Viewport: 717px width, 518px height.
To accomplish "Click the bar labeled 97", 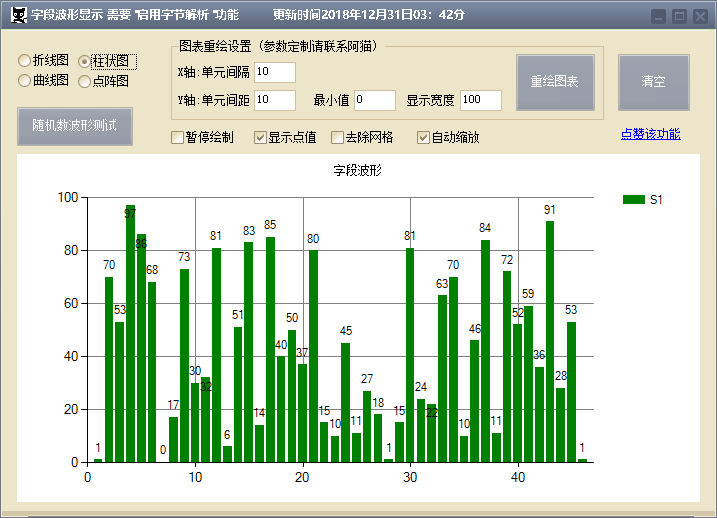I will tap(131, 334).
